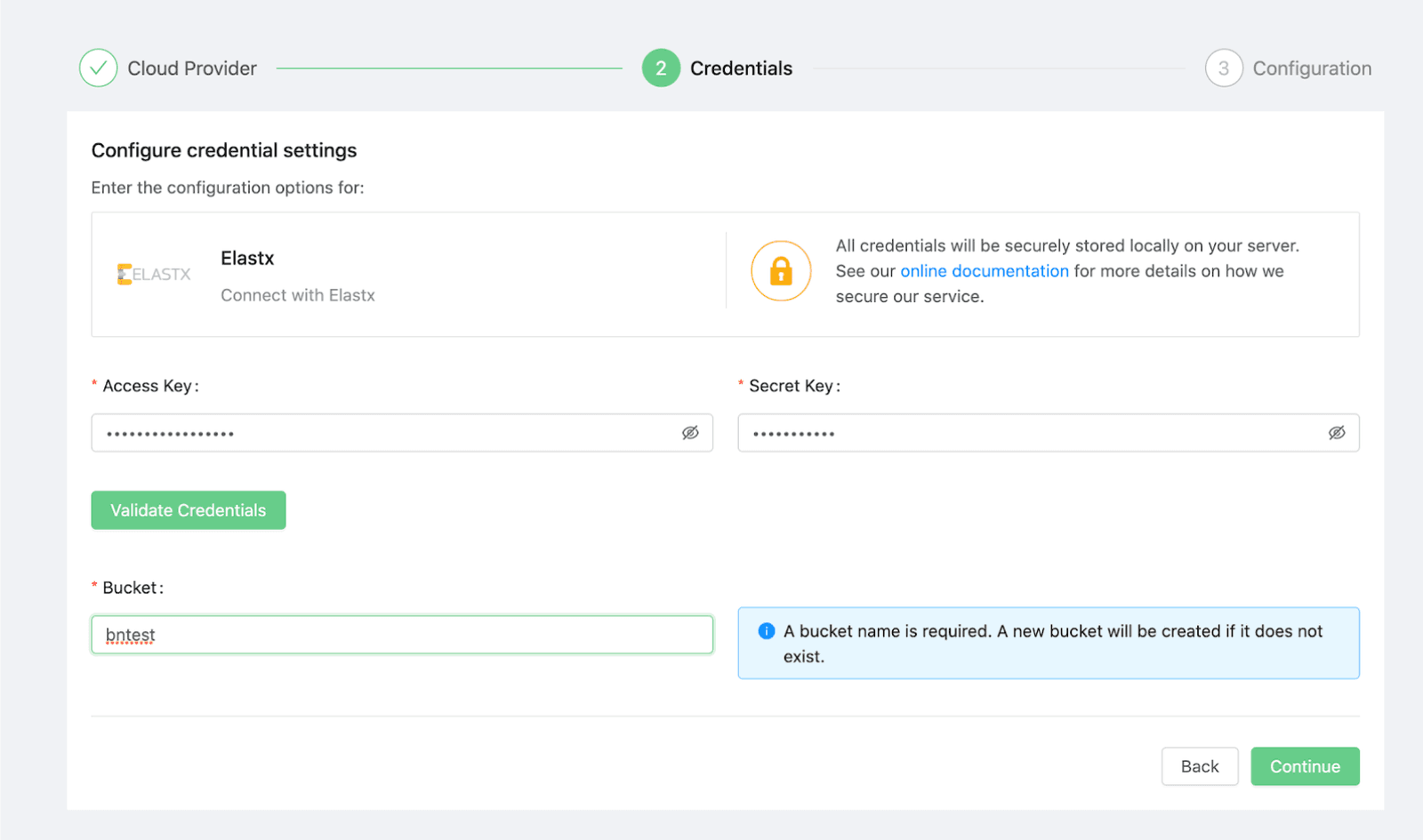Go to the Cloud Provider step label
Image resolution: width=1423 pixels, height=840 pixels.
click(192, 68)
